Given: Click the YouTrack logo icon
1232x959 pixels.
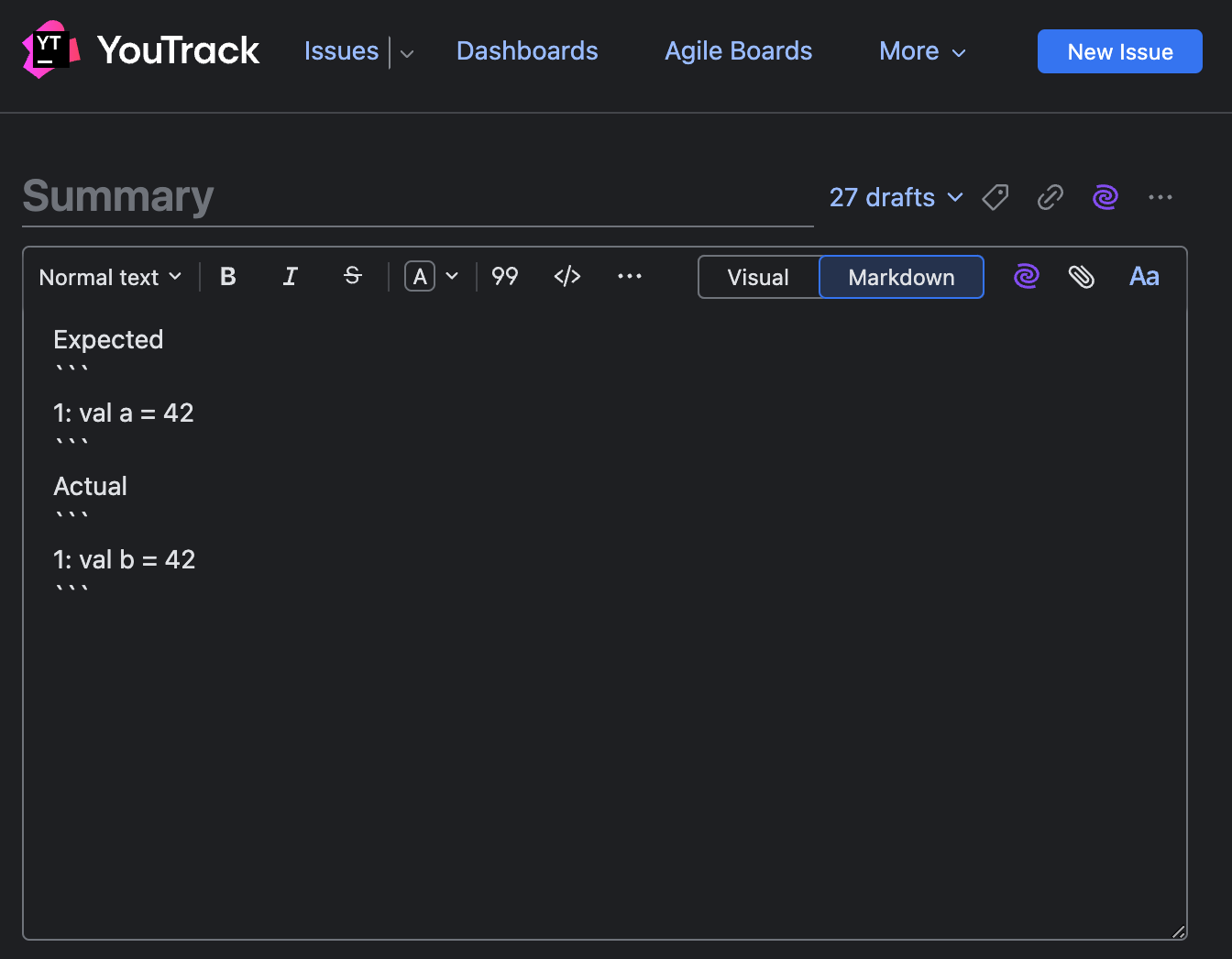Looking at the screenshot, I should (x=51, y=50).
